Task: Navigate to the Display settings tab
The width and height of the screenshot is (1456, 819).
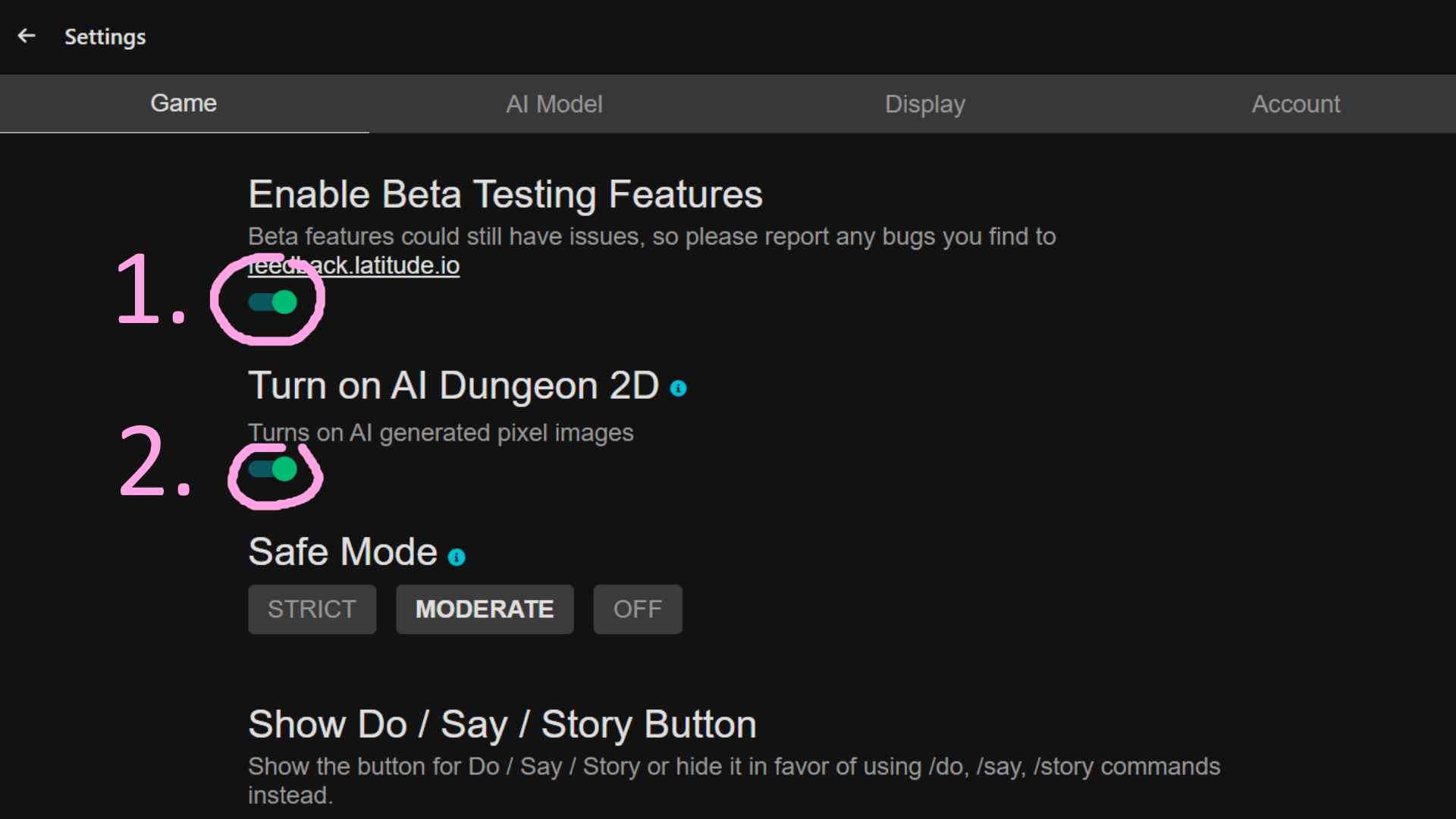Action: [x=924, y=103]
